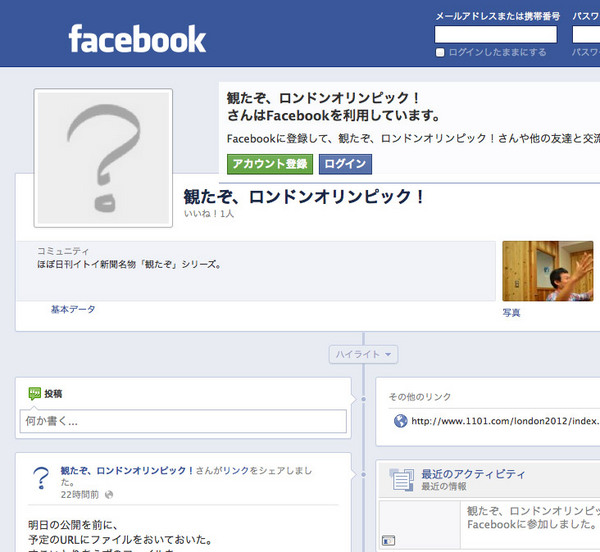
Task: Click the 22時間前 timestamp
Action: tap(79, 494)
